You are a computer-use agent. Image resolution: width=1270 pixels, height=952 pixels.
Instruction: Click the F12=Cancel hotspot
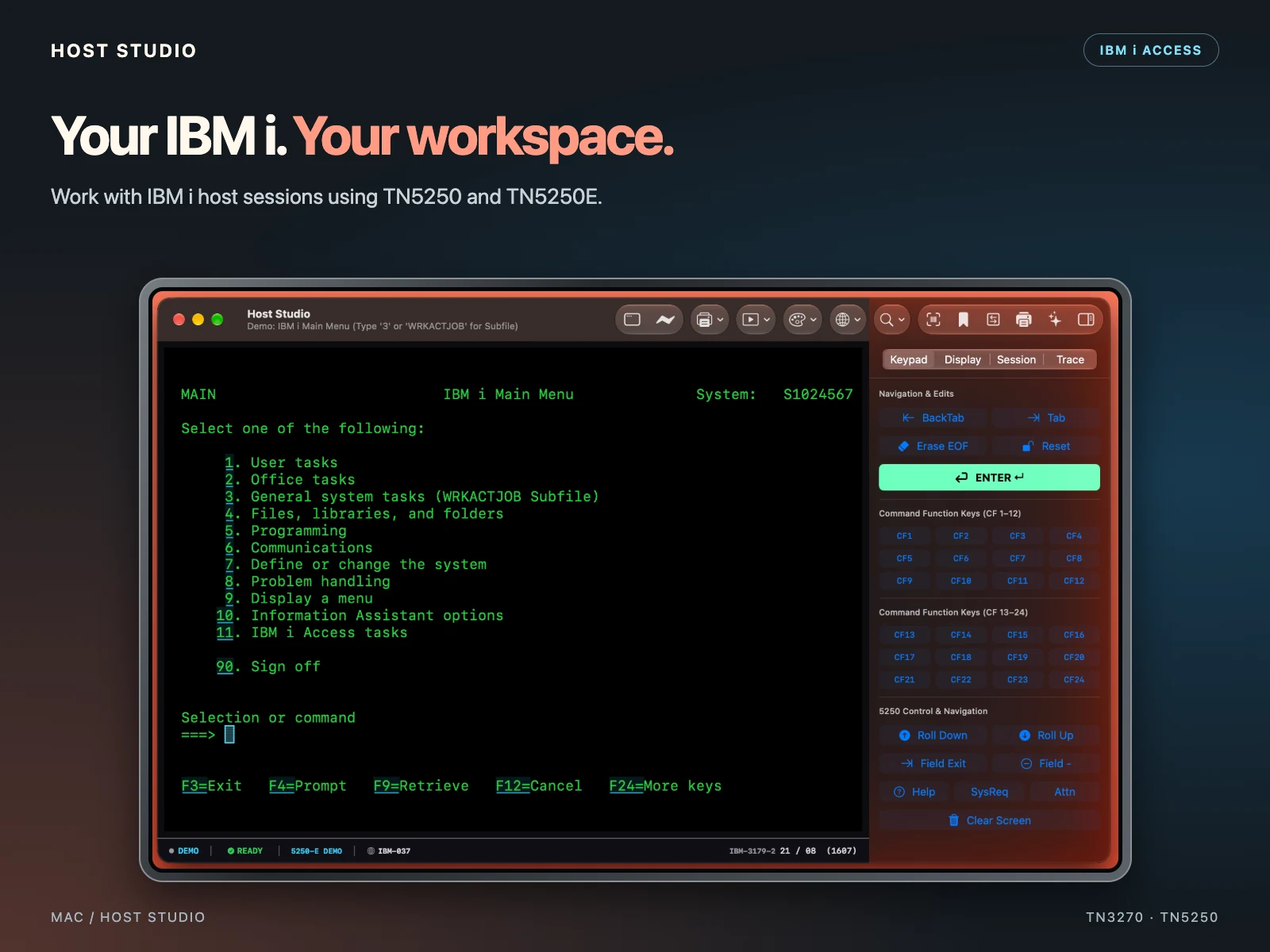click(x=538, y=786)
